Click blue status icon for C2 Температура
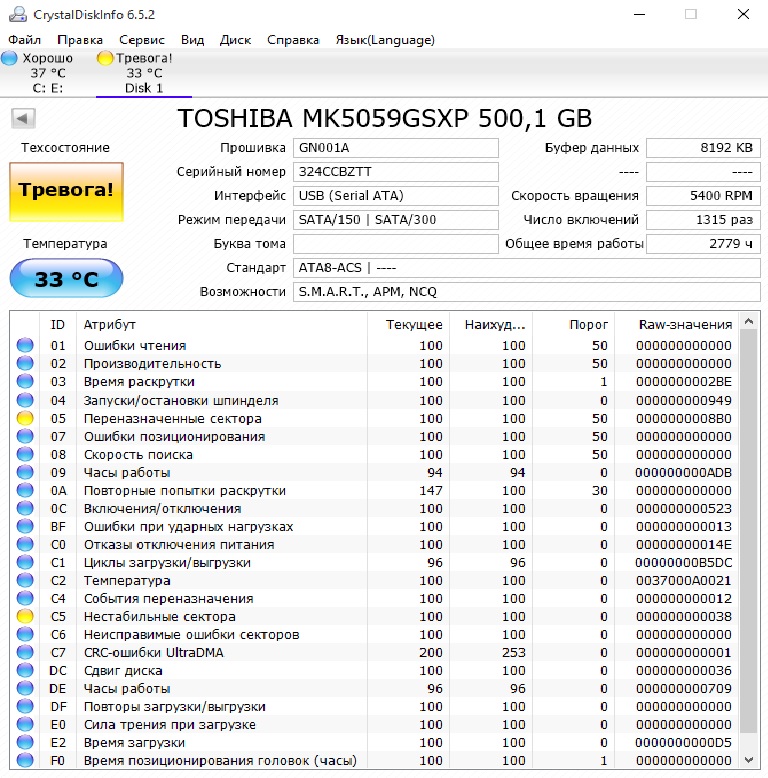 [25, 581]
